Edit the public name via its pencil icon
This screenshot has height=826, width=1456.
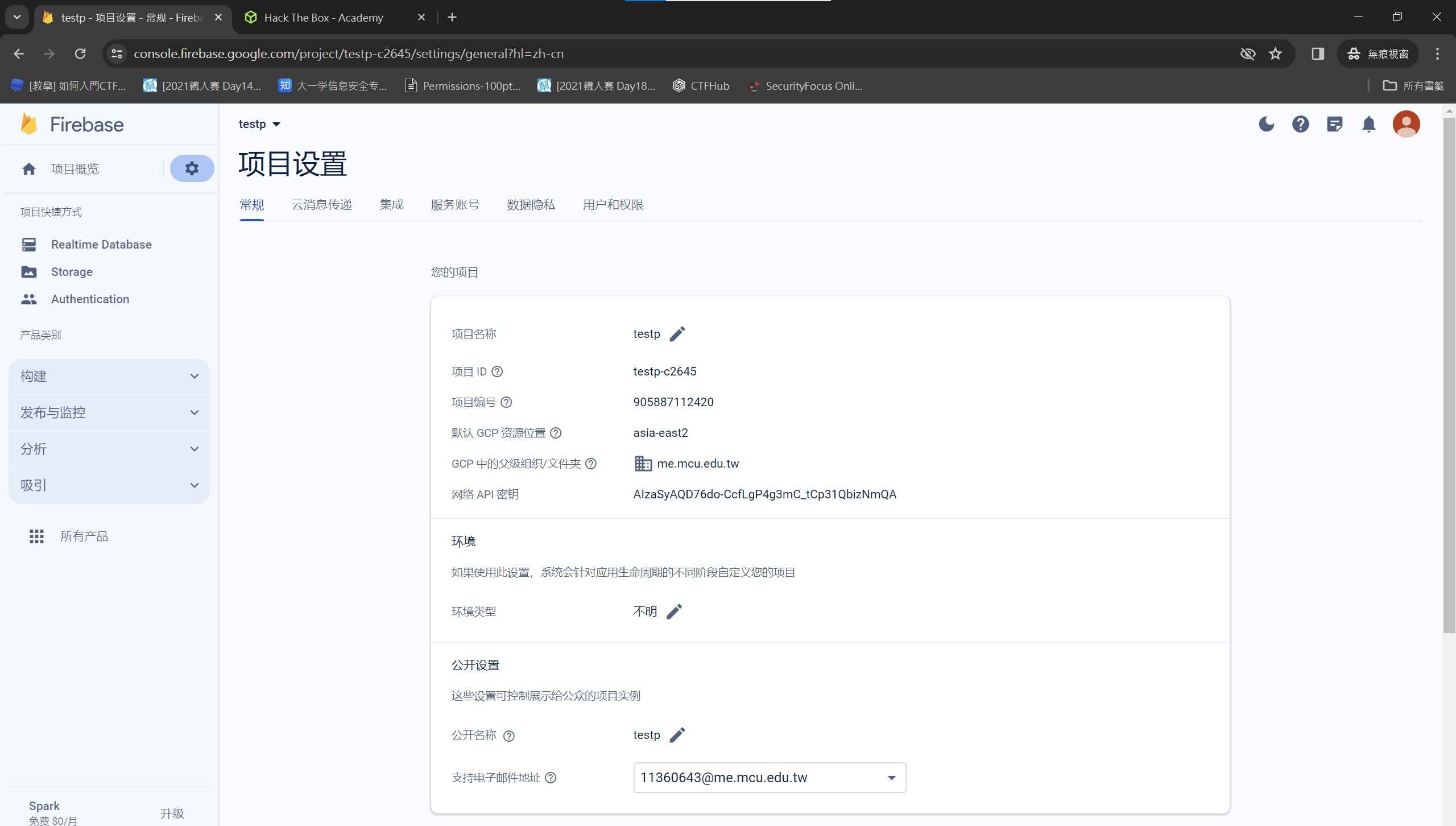pos(677,735)
